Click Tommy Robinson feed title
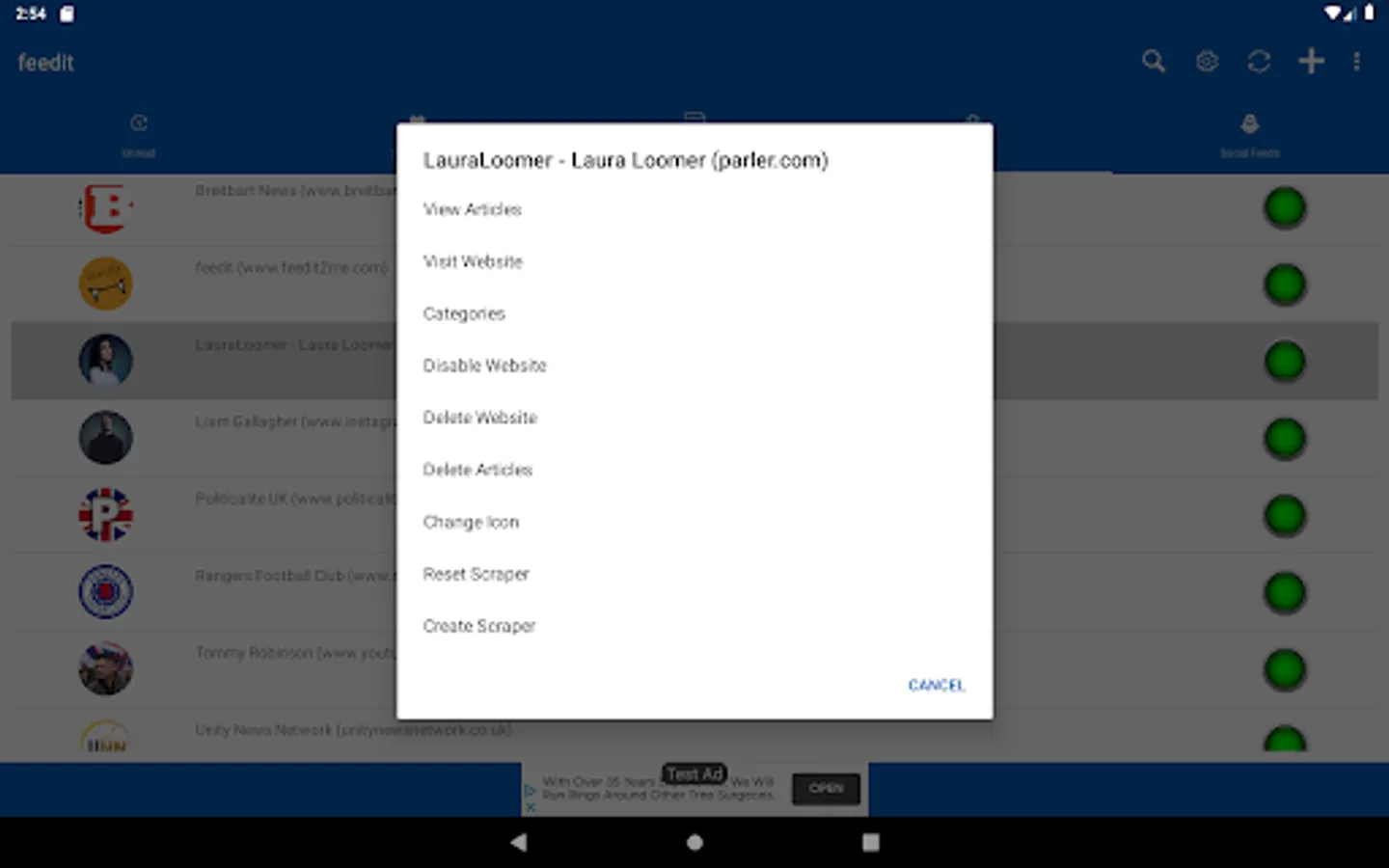 click(x=295, y=653)
